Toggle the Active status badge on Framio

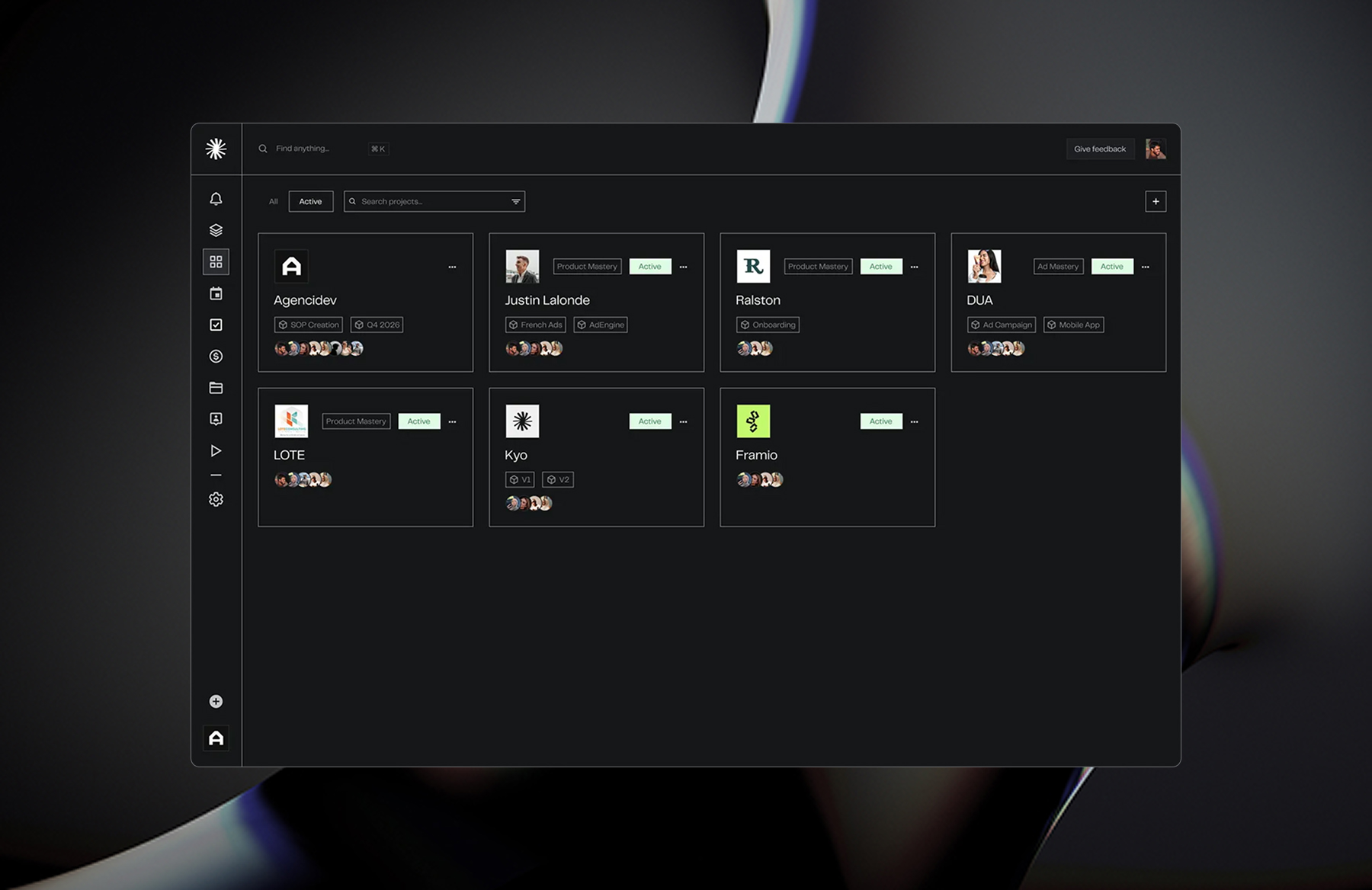click(x=880, y=421)
